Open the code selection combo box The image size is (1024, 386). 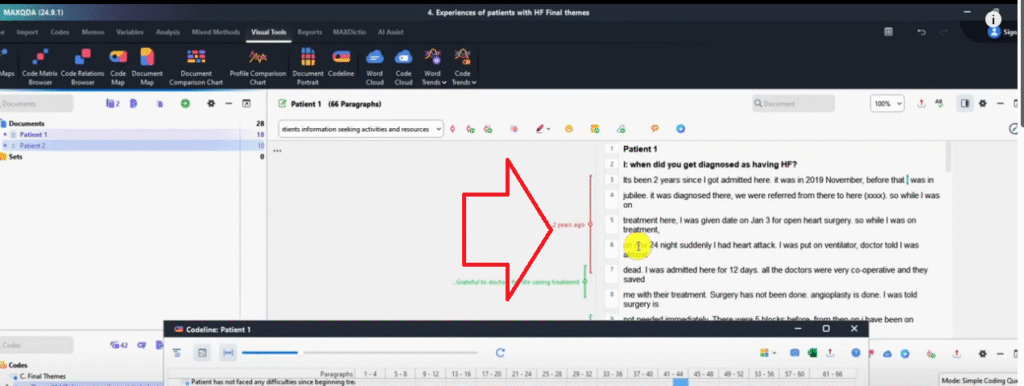pyautogui.click(x=361, y=129)
